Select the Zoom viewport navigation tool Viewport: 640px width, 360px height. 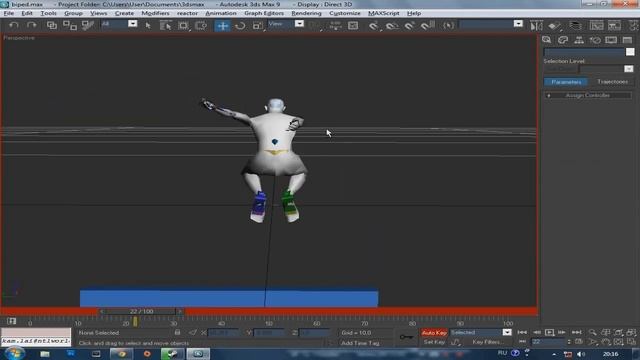pos(593,332)
